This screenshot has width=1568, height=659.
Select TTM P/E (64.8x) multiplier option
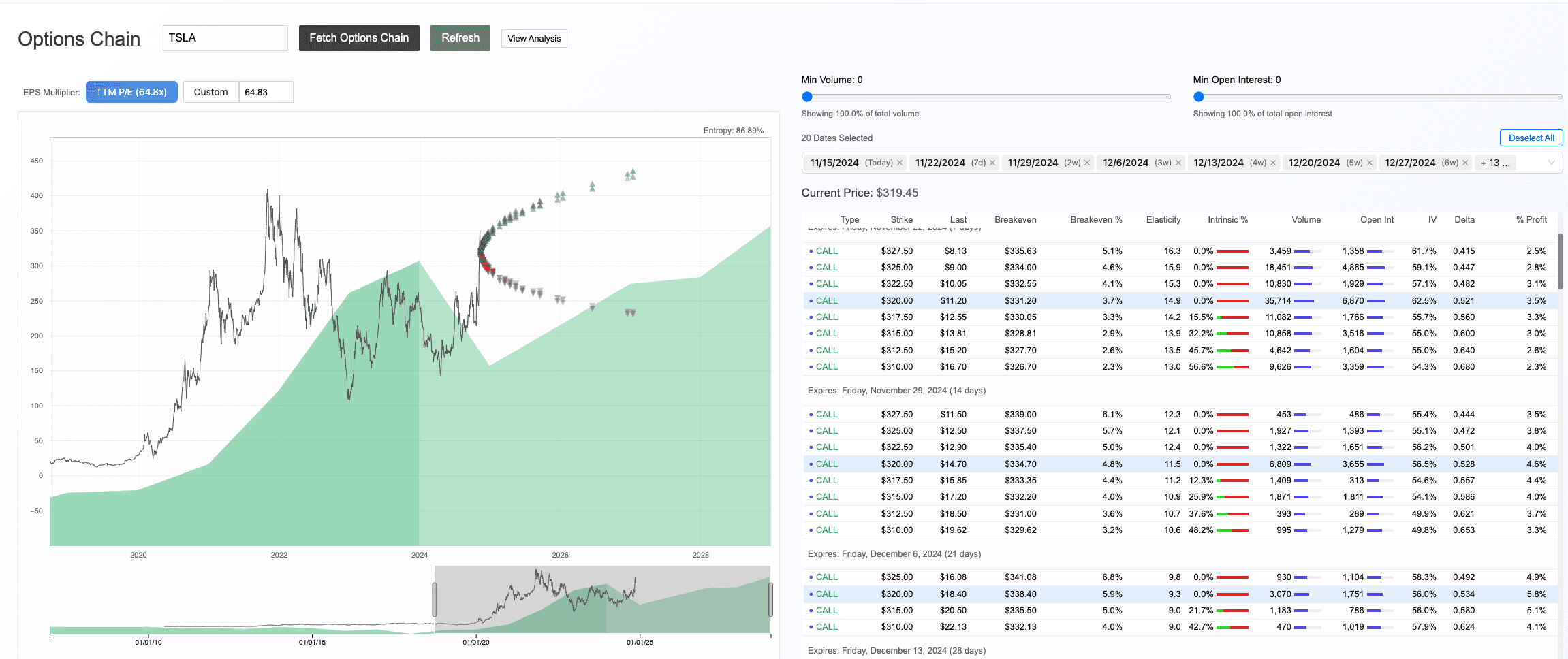131,92
